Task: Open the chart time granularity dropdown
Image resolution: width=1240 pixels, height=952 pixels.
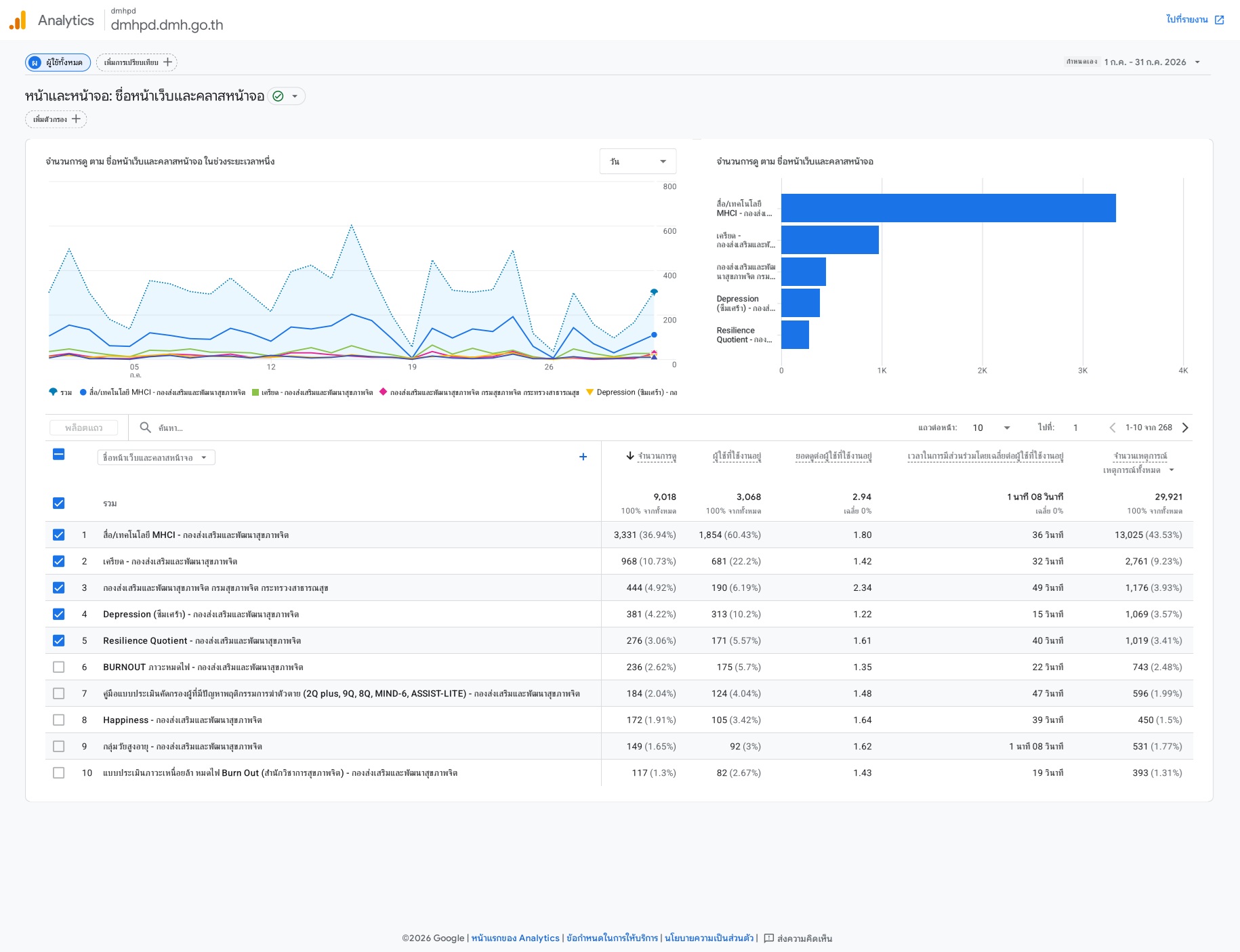Action: 638,161
